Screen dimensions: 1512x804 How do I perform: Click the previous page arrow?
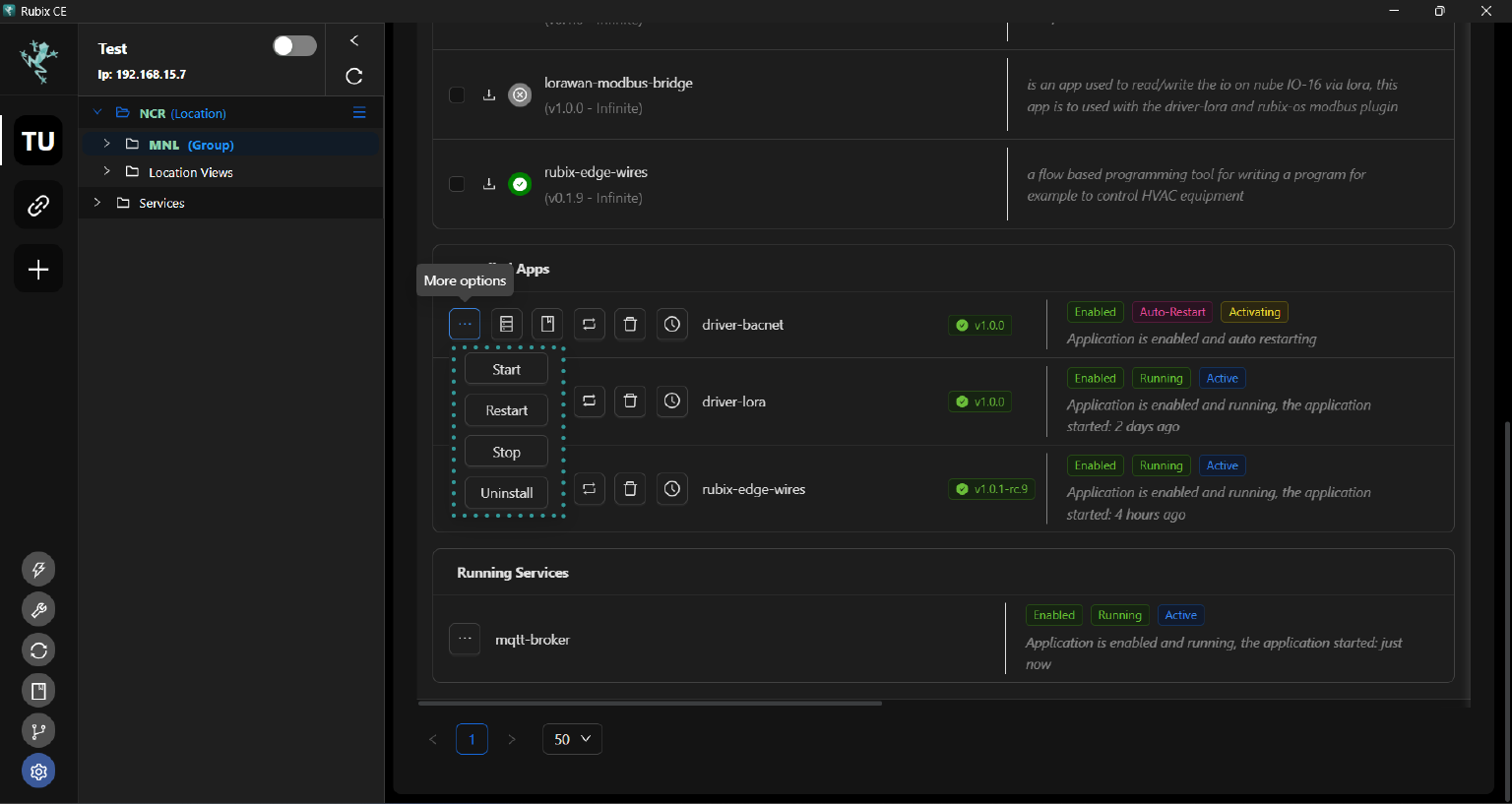[x=432, y=739]
